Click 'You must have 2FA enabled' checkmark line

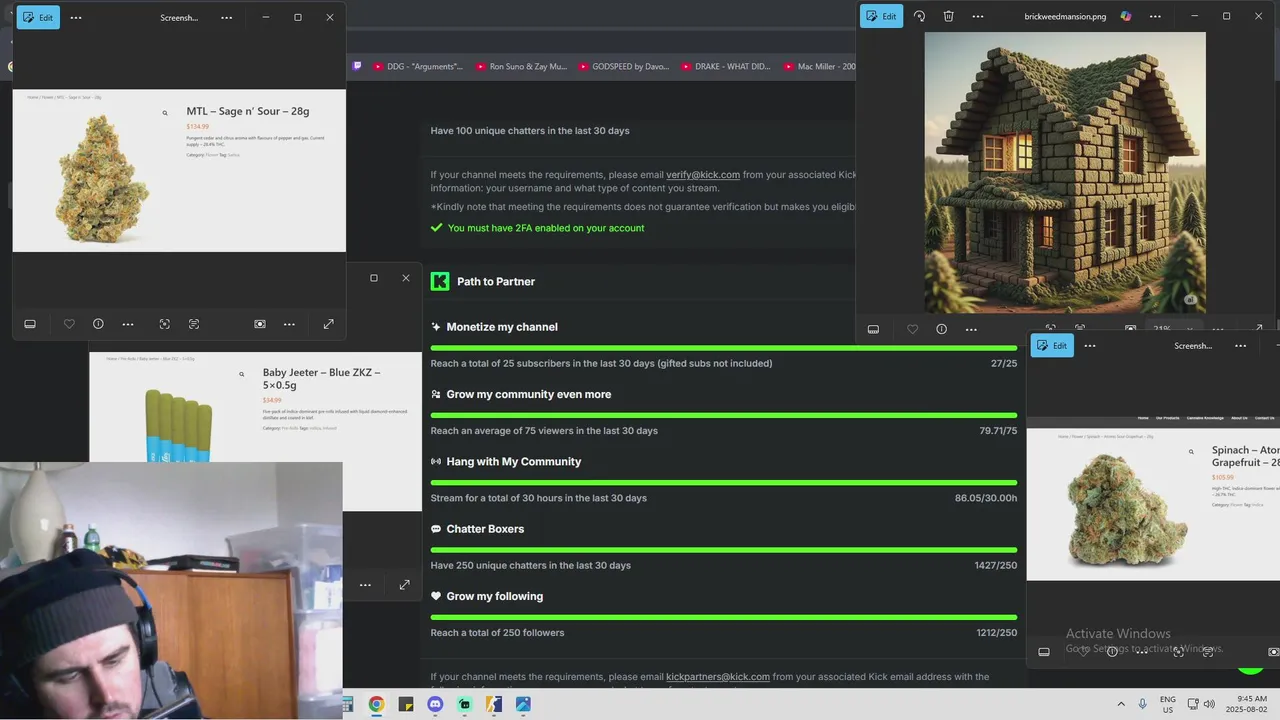pos(538,228)
